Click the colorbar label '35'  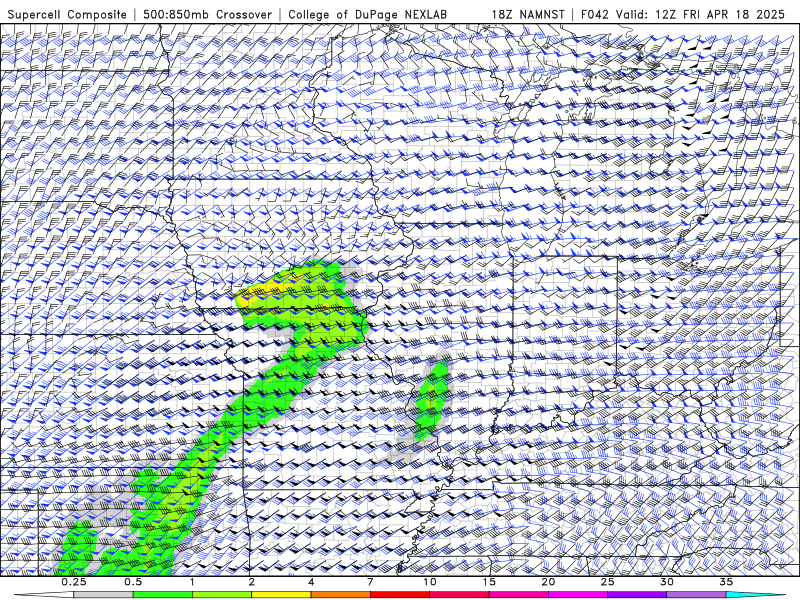click(x=726, y=582)
